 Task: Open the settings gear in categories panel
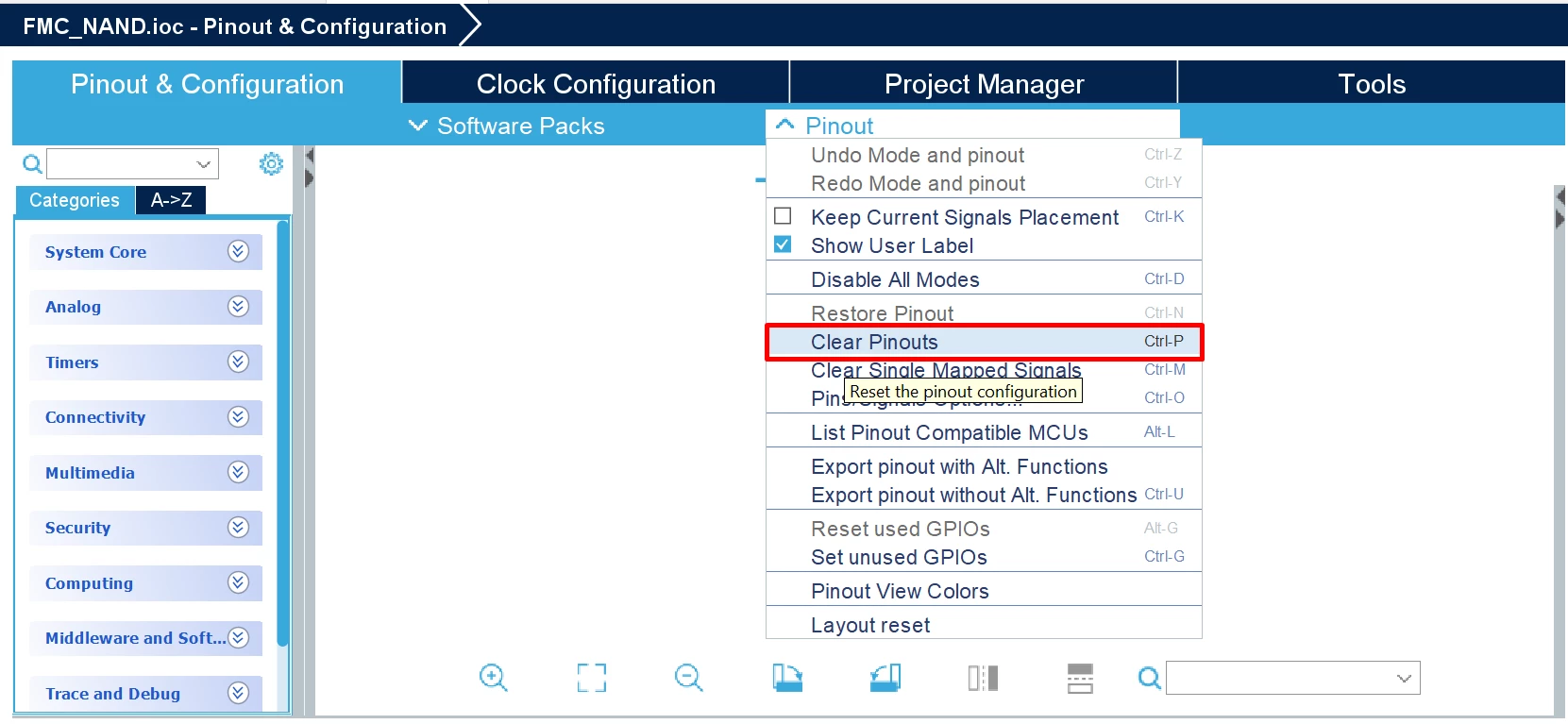[271, 164]
